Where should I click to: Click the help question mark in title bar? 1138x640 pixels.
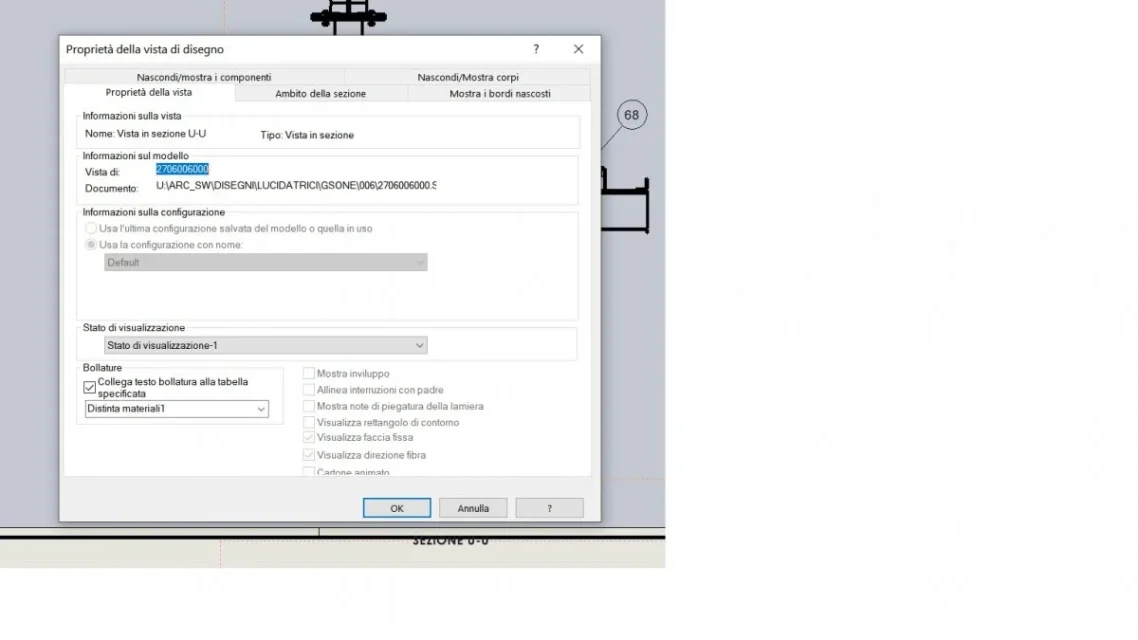point(536,49)
